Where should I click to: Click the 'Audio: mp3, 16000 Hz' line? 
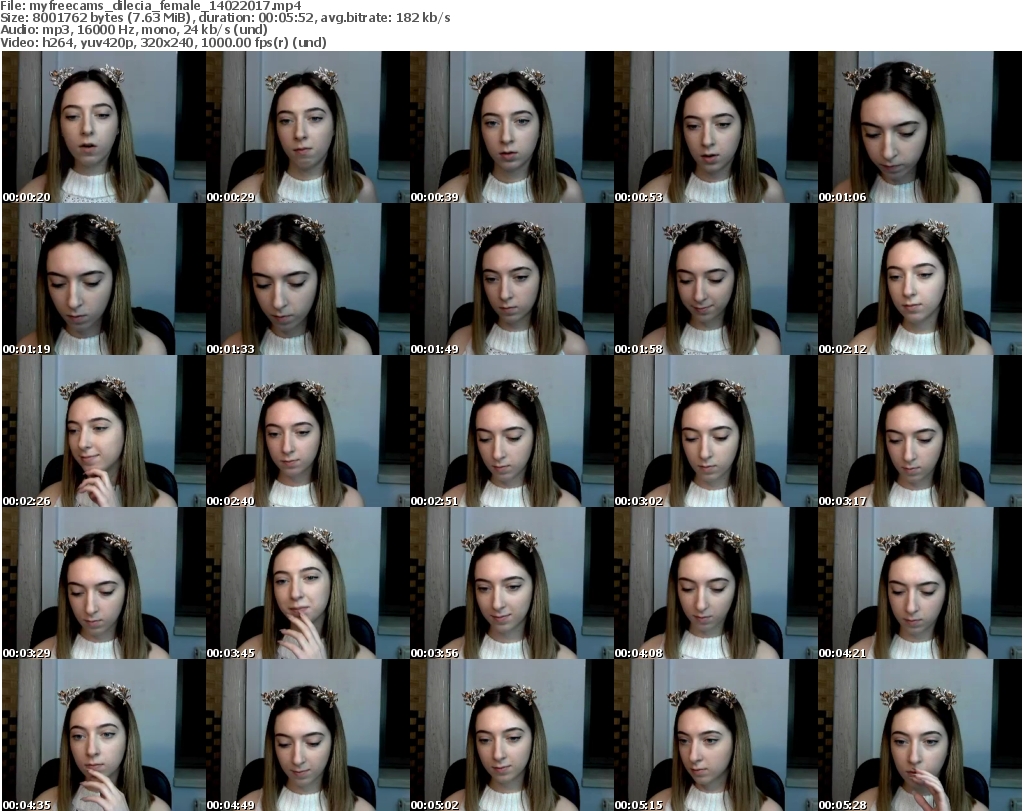pyautogui.click(x=134, y=30)
